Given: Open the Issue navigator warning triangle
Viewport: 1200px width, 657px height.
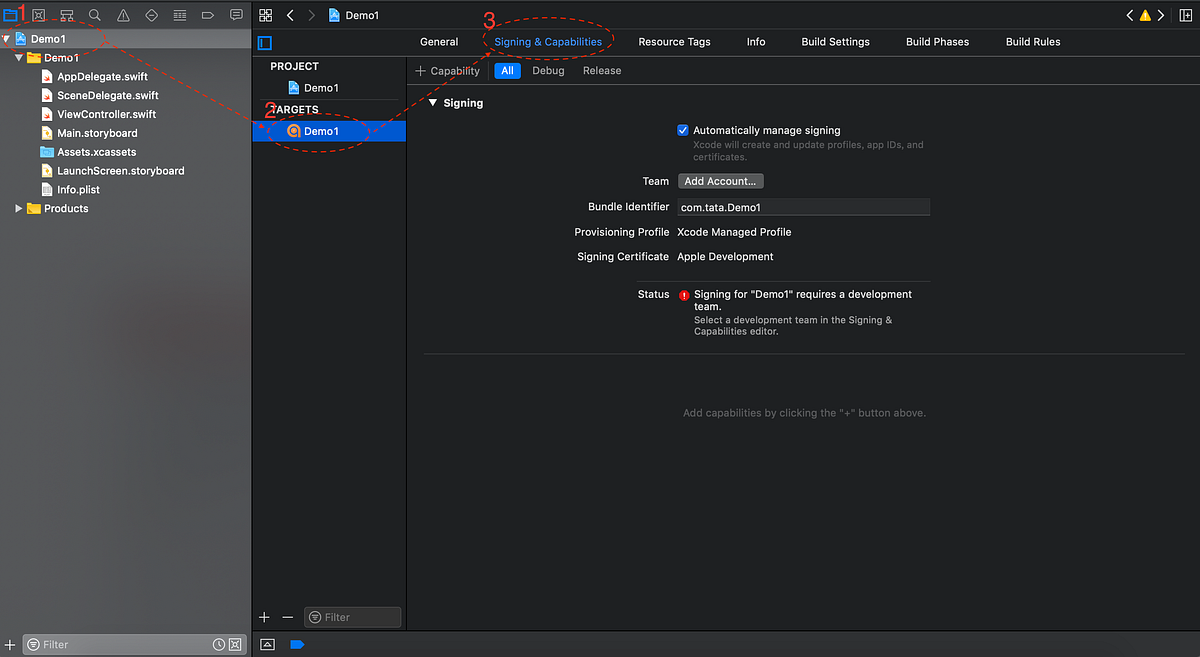Looking at the screenshot, I should coord(123,15).
